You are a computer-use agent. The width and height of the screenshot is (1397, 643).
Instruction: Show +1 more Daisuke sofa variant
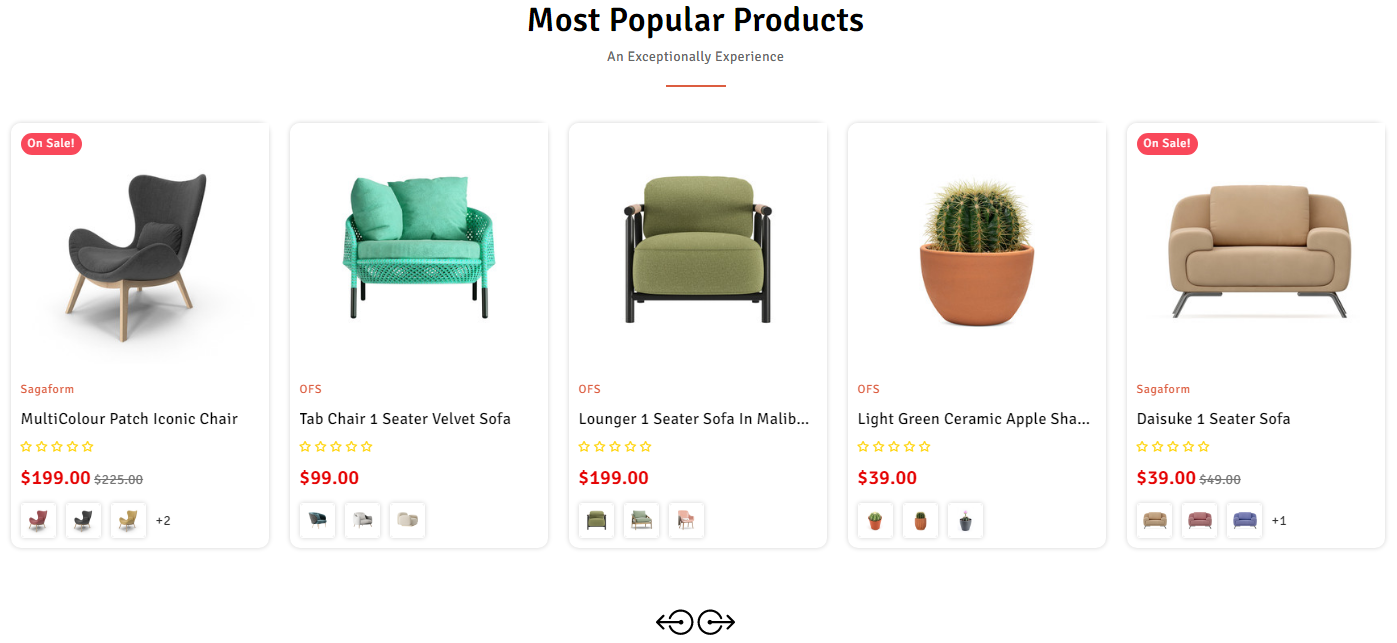[x=1279, y=521]
